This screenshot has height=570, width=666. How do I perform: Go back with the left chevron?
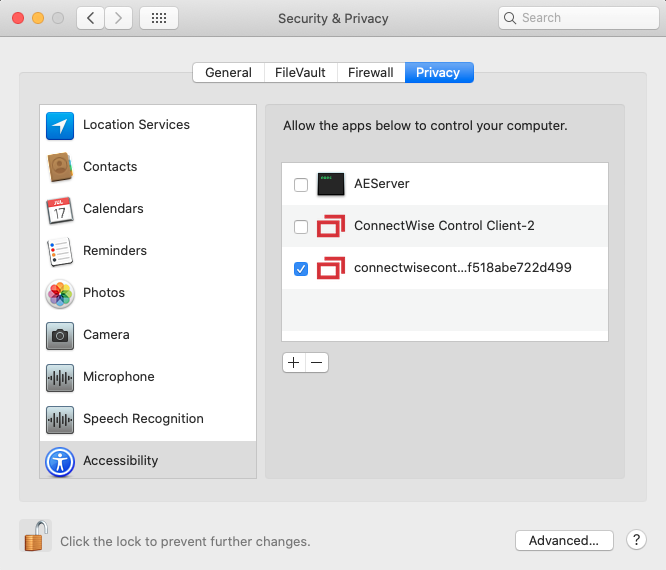coord(90,18)
